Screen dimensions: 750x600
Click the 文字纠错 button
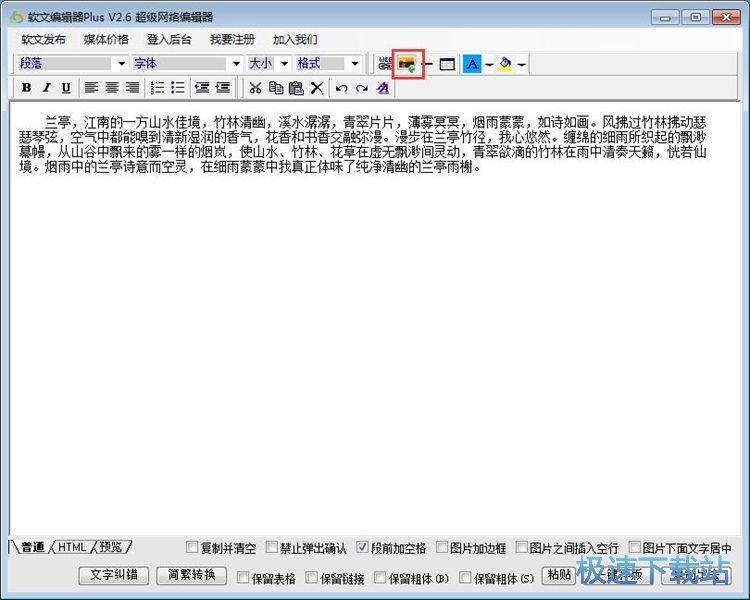pyautogui.click(x=114, y=575)
